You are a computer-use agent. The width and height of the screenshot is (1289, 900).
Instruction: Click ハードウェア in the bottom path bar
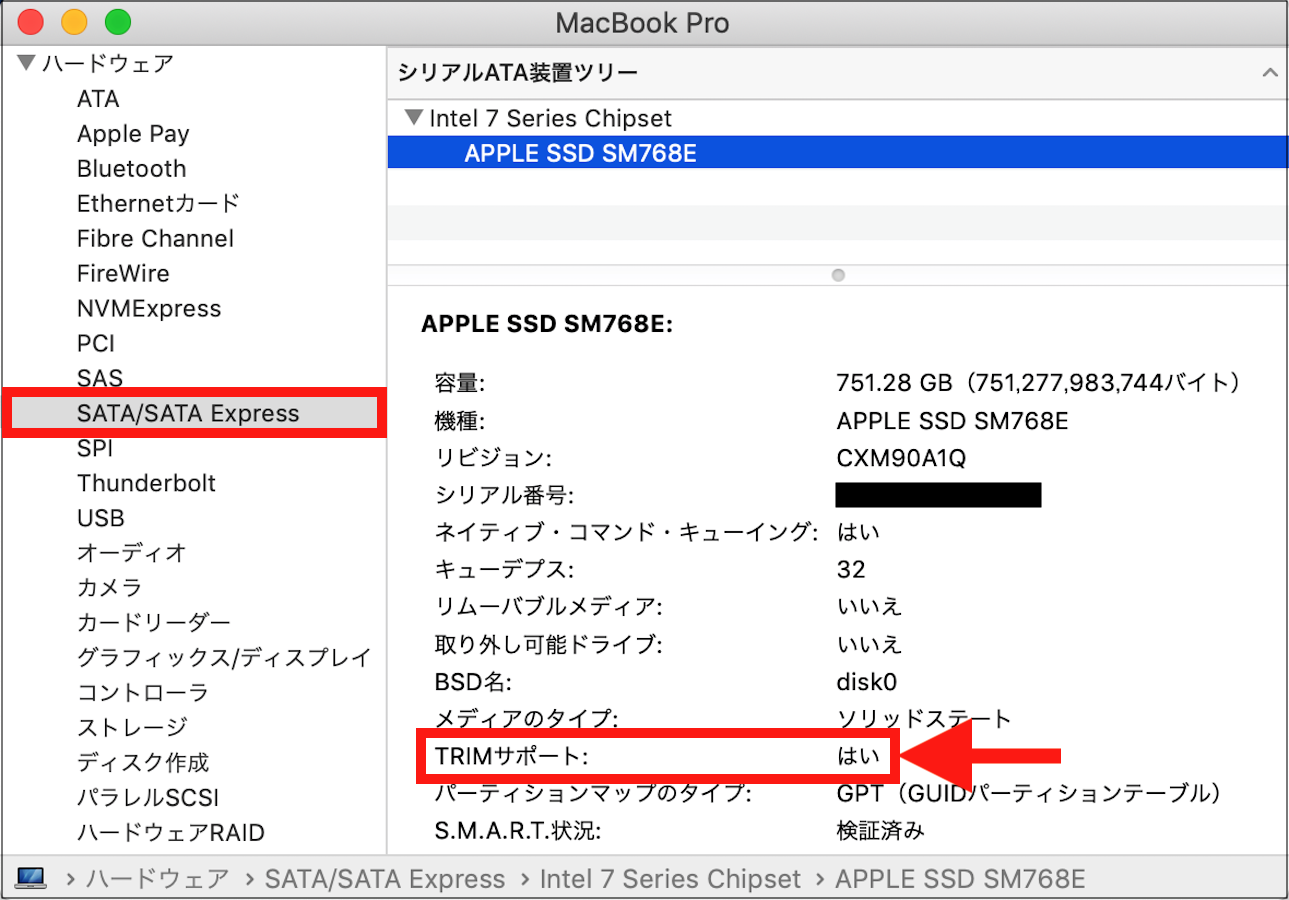click(158, 879)
